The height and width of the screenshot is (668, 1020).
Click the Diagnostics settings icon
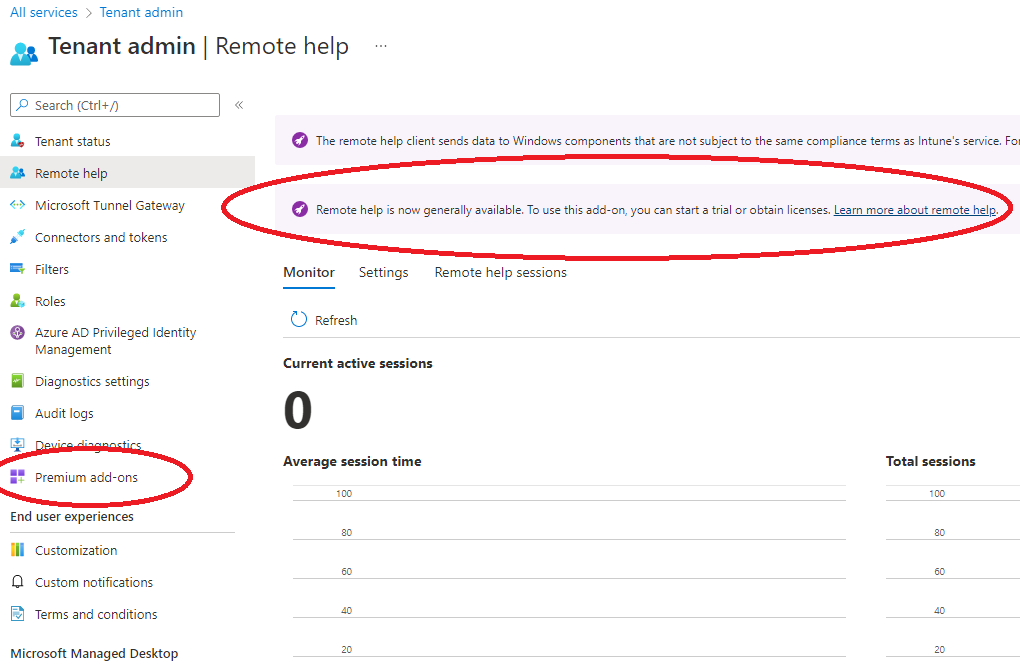coord(18,381)
